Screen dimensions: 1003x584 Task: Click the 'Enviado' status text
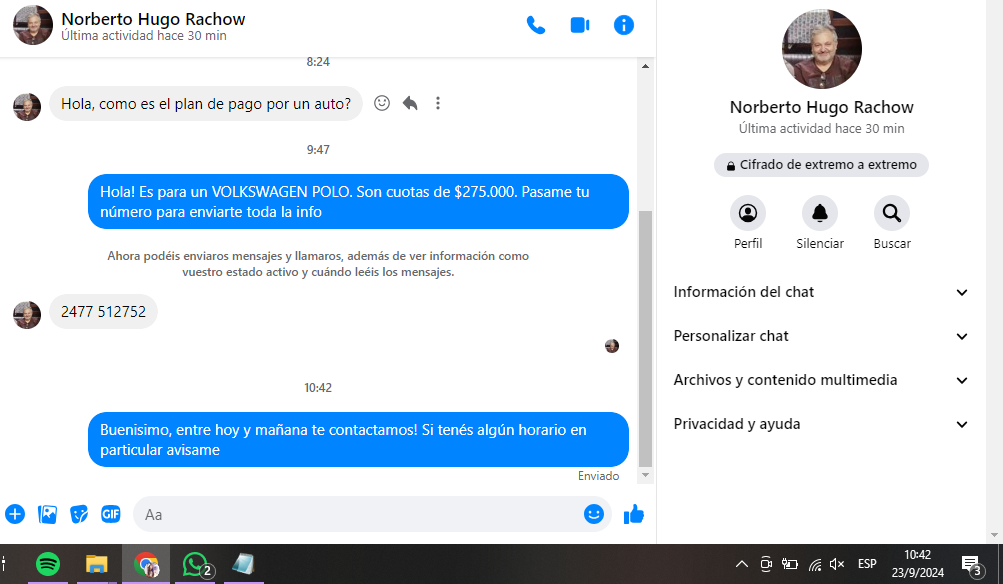click(598, 476)
